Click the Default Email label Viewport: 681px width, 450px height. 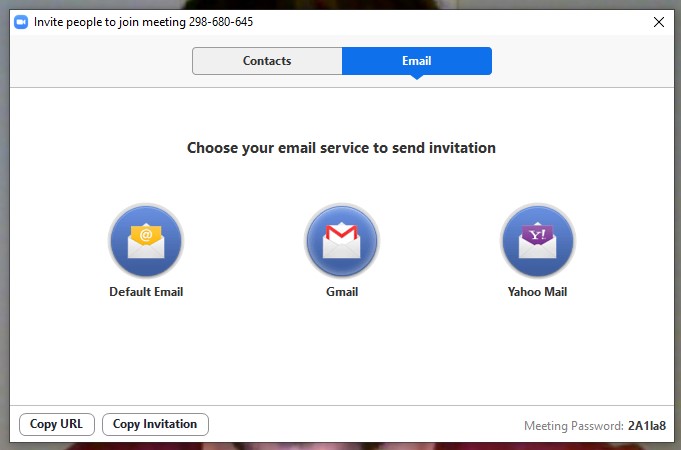(x=146, y=291)
